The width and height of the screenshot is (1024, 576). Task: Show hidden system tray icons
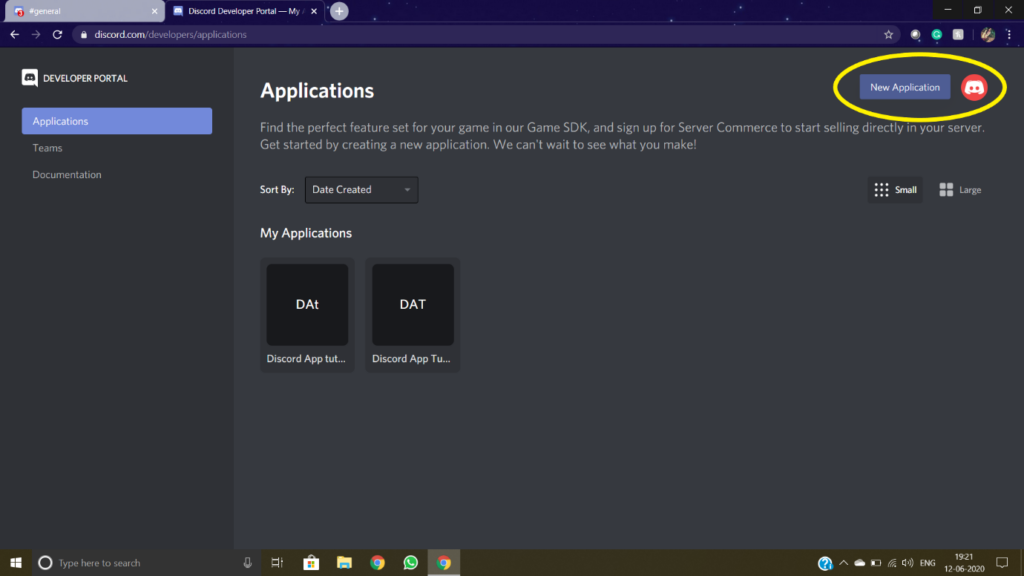[x=844, y=562]
